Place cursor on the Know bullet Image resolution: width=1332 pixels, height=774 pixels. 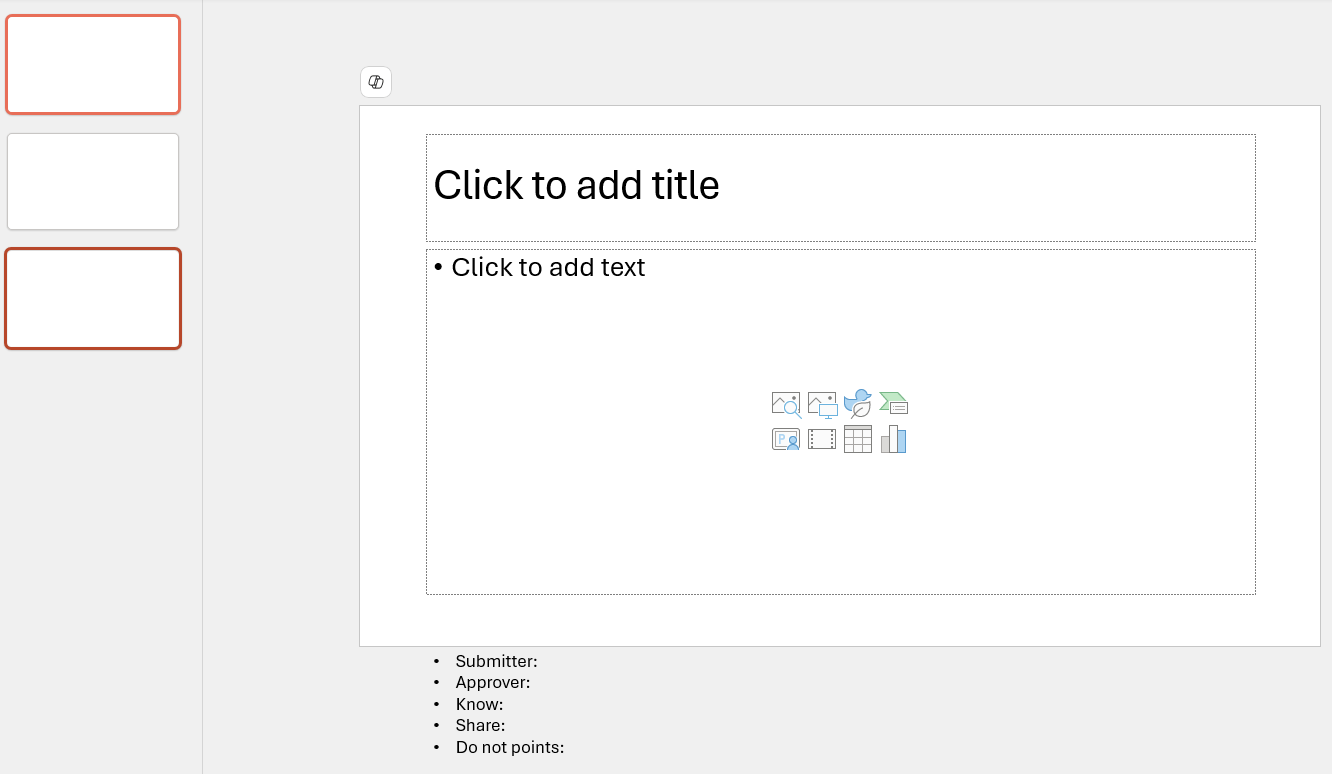[479, 704]
